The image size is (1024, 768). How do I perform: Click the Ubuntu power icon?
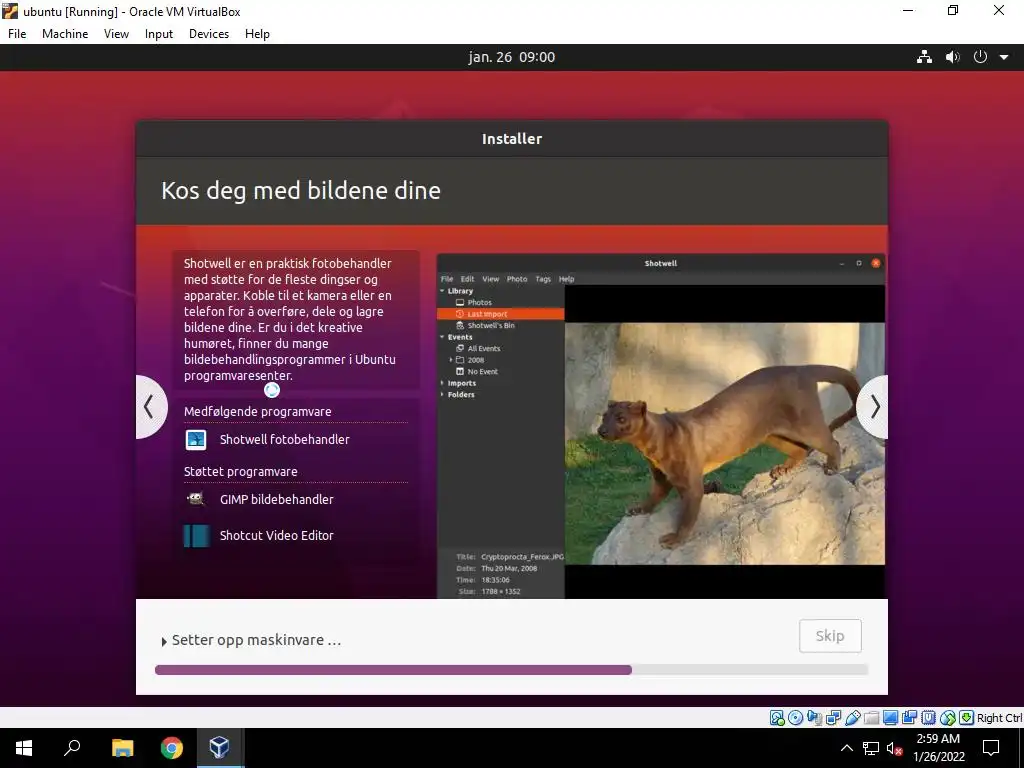point(980,57)
